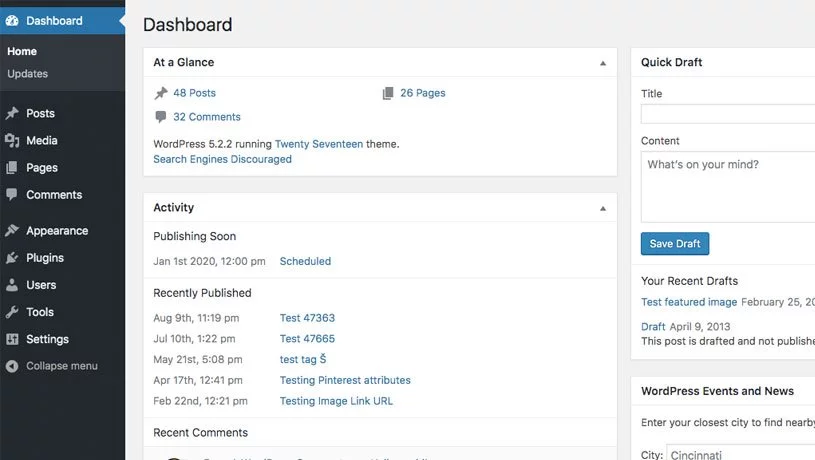
Task: Focus the Quick Draft Title field
Action: point(728,114)
